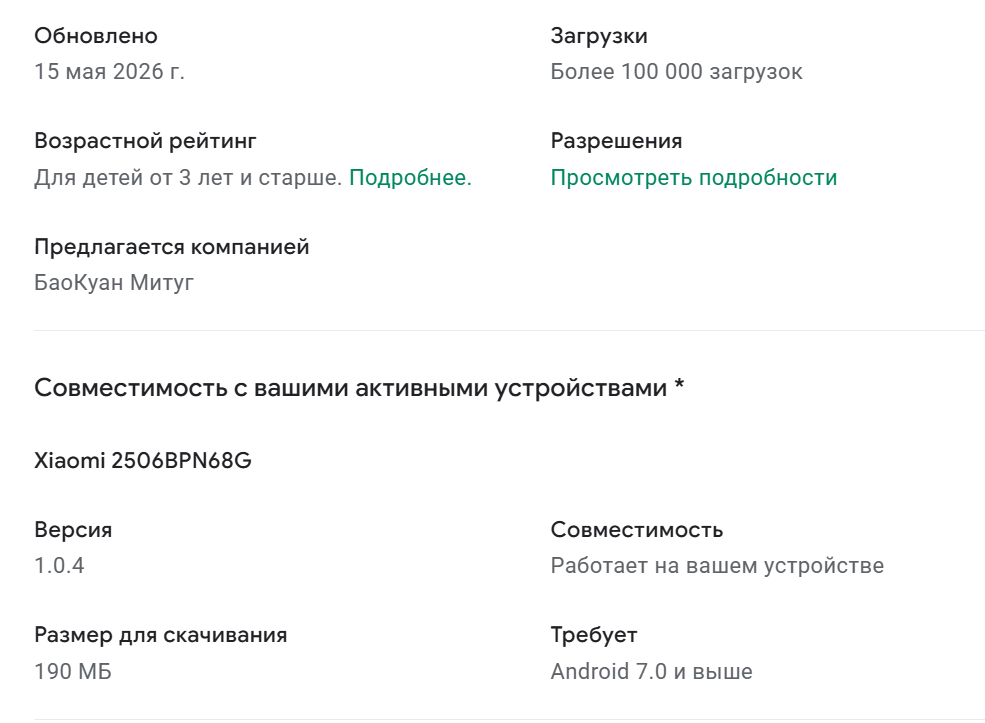Click developer name БаоКуан Митуг

pyautogui.click(x=114, y=283)
